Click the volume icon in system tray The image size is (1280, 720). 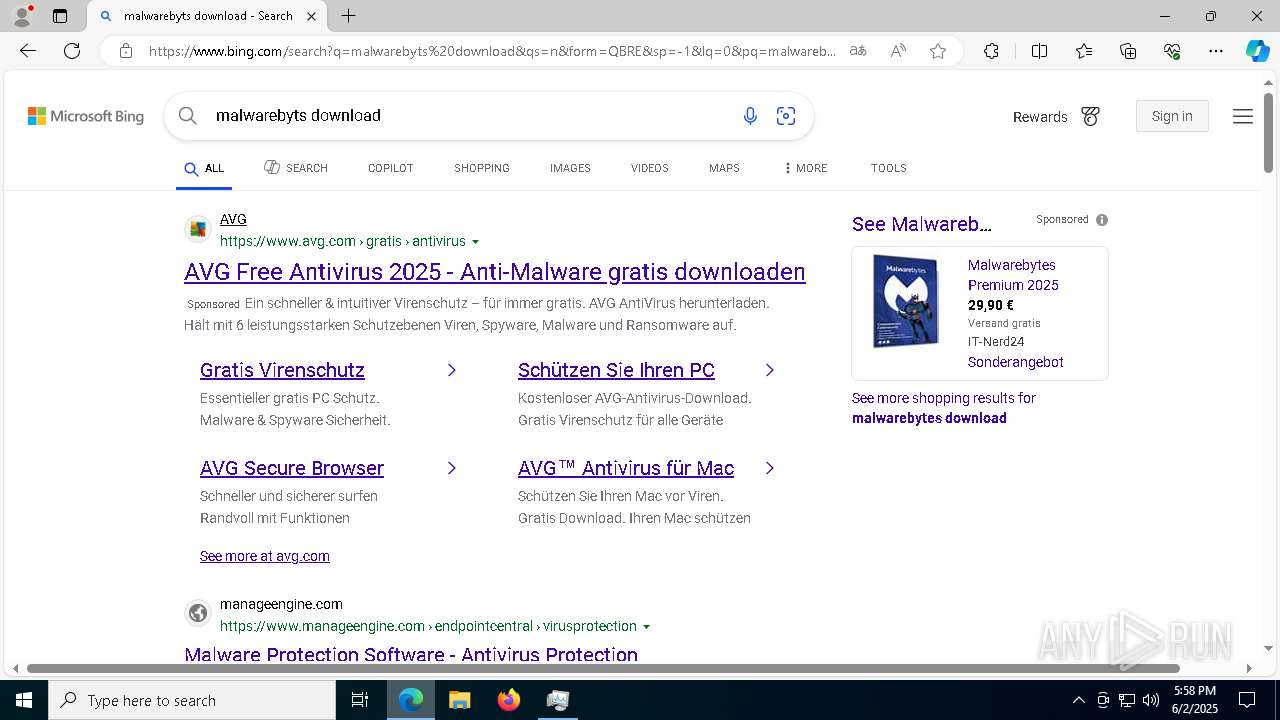pyautogui.click(x=1151, y=700)
